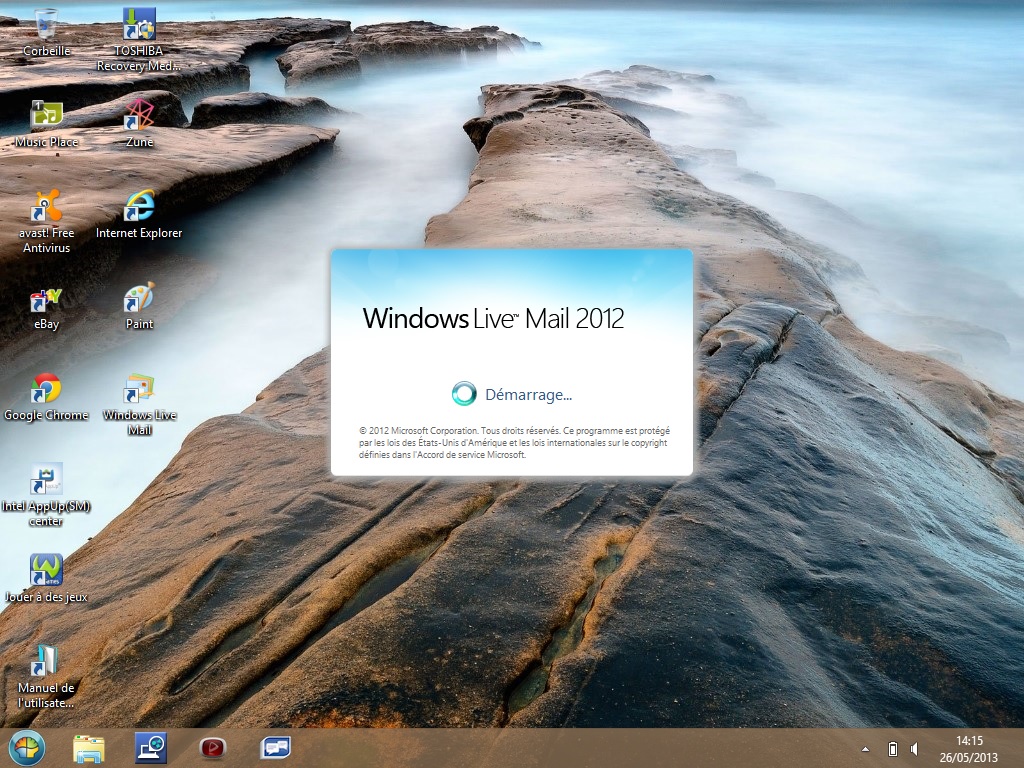Select the Jouer à des jeux icon
The image size is (1024, 768).
click(46, 578)
